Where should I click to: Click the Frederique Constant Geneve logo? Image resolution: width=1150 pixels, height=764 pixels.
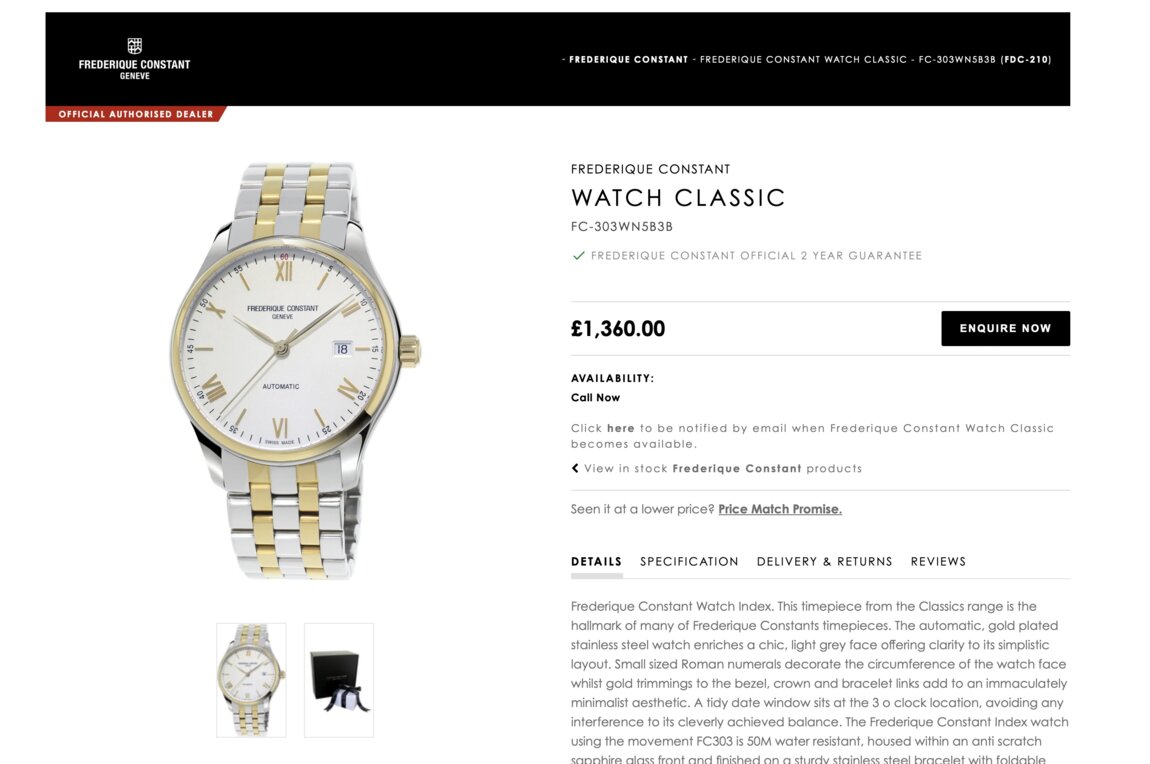(134, 59)
